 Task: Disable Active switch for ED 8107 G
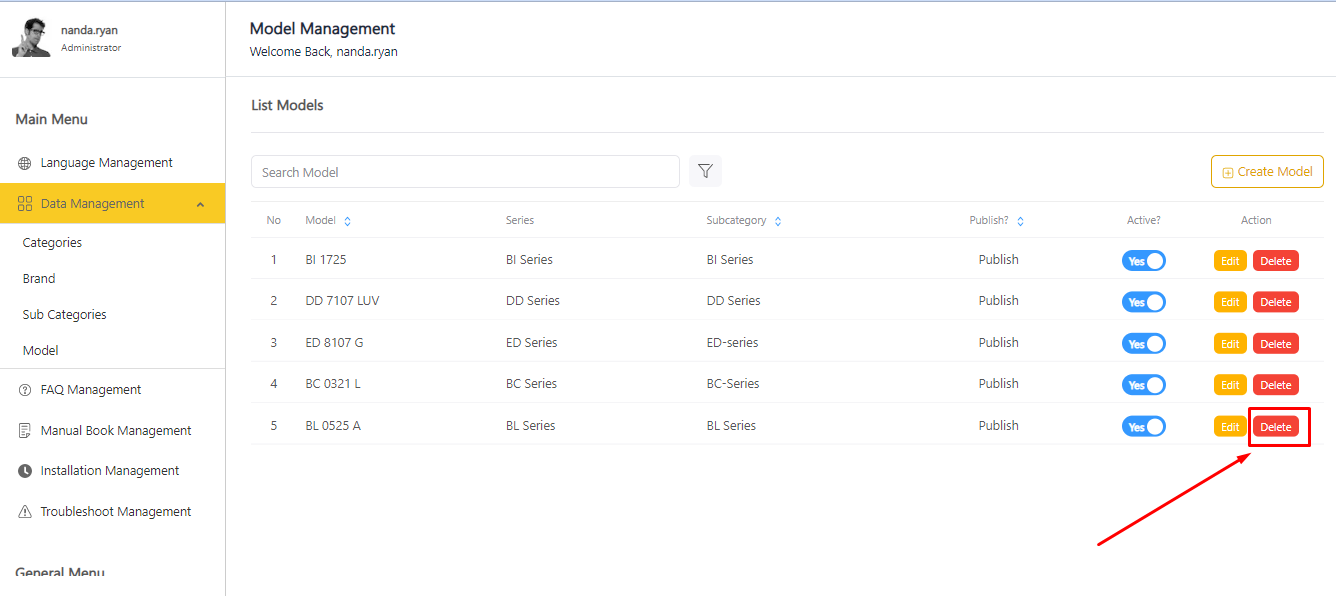1143,344
